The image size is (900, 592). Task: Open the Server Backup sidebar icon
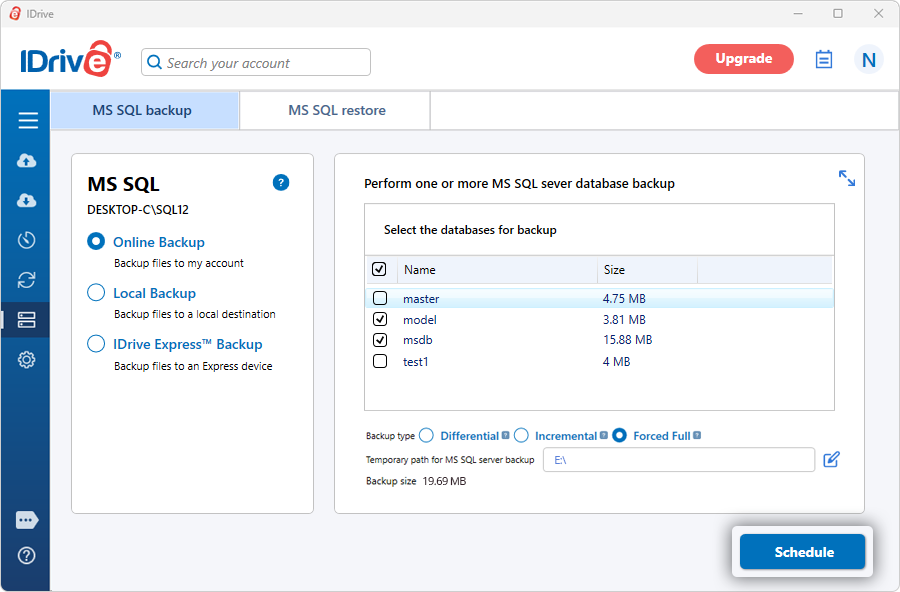26,320
